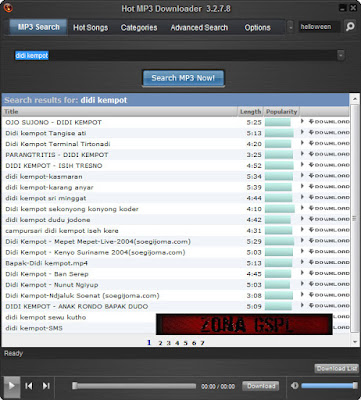This screenshot has height=400, width=361.
Task: Go to results page 3
Action: 169,343
